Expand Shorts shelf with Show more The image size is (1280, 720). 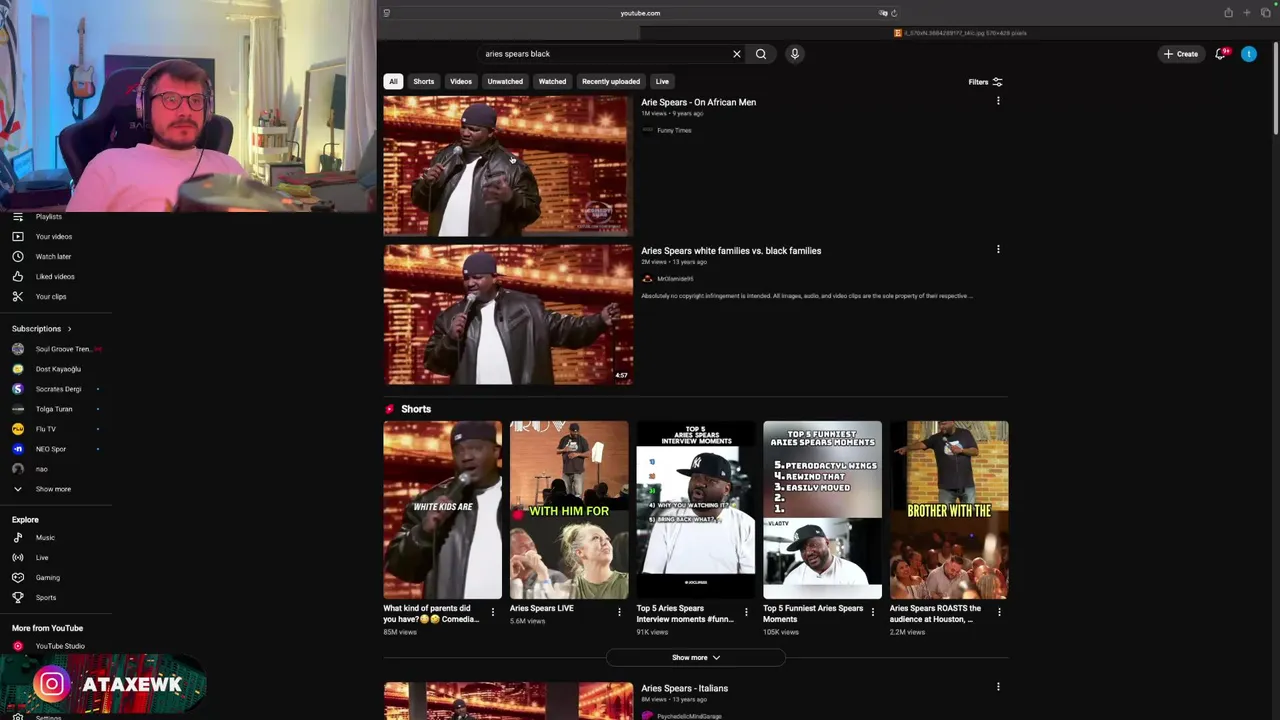(x=696, y=658)
